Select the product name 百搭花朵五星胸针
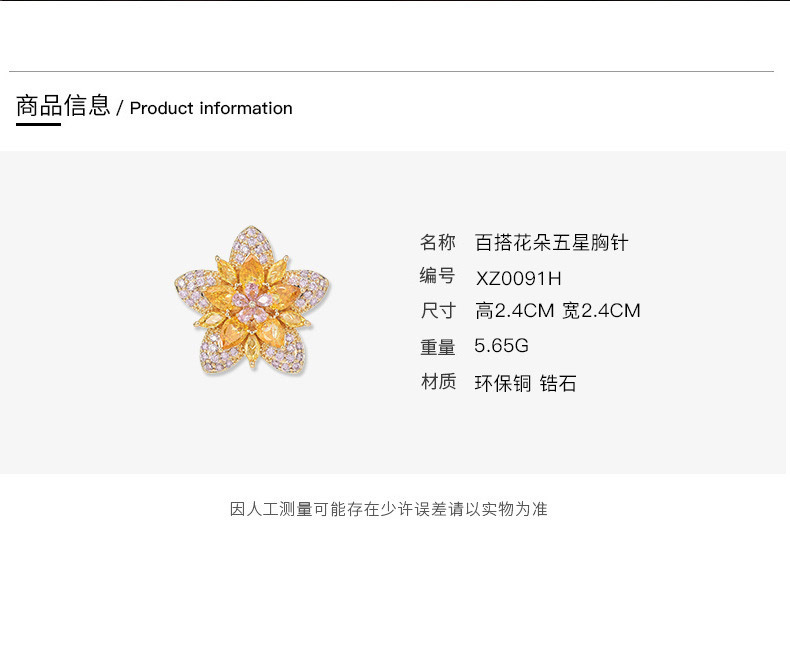790x653 pixels. point(552,243)
